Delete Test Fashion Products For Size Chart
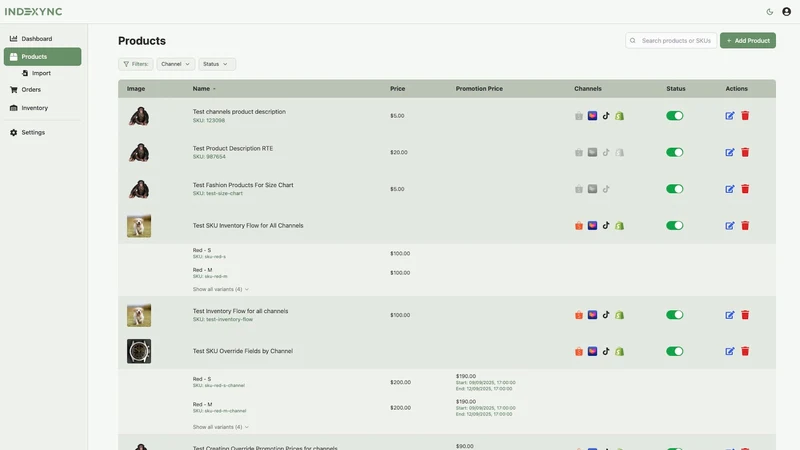800x450 pixels. pos(745,189)
